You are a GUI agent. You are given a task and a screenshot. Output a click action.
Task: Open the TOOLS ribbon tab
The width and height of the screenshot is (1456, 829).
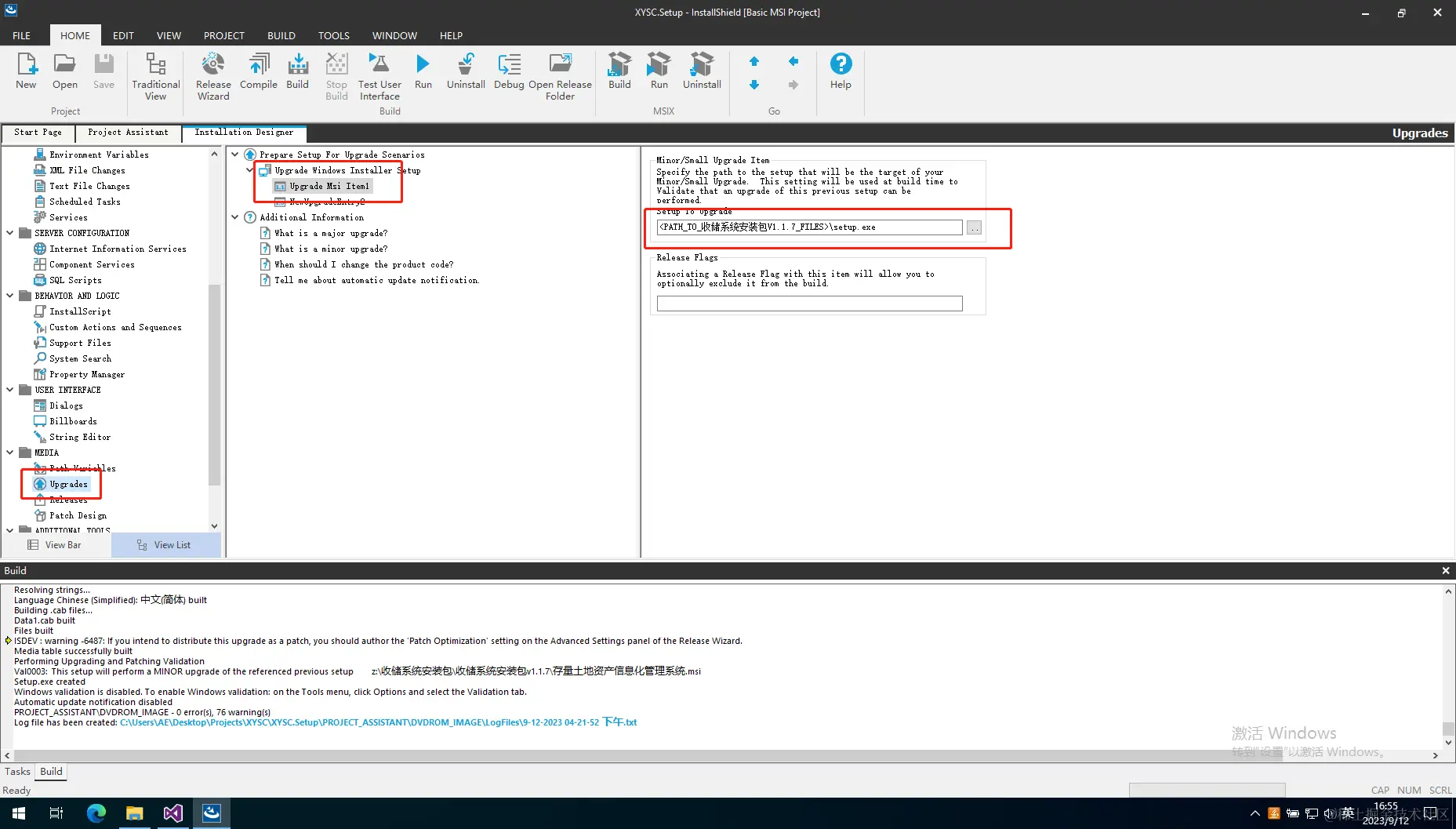pos(334,35)
